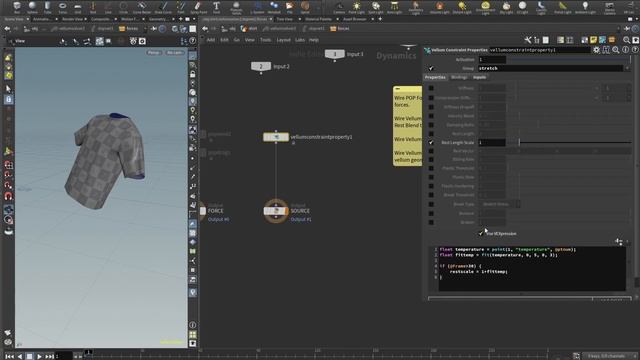Open the No cam dropdown in viewport
The width and height of the screenshot is (640, 360).
tap(175, 53)
